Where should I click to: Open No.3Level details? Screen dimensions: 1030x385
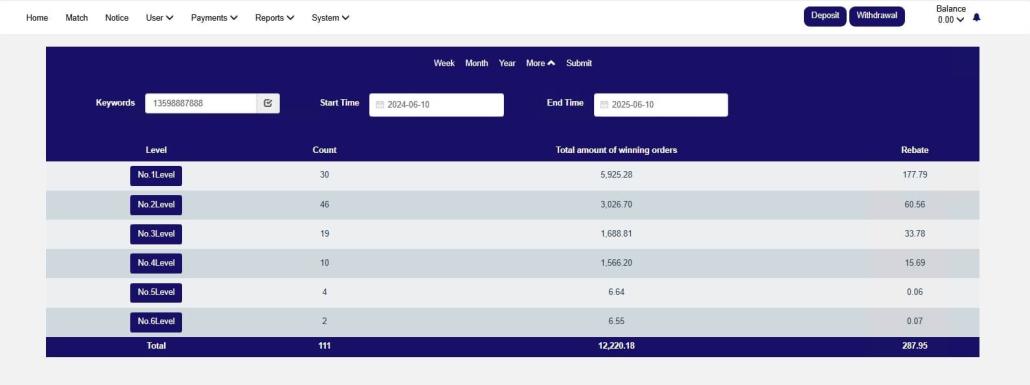click(x=156, y=234)
